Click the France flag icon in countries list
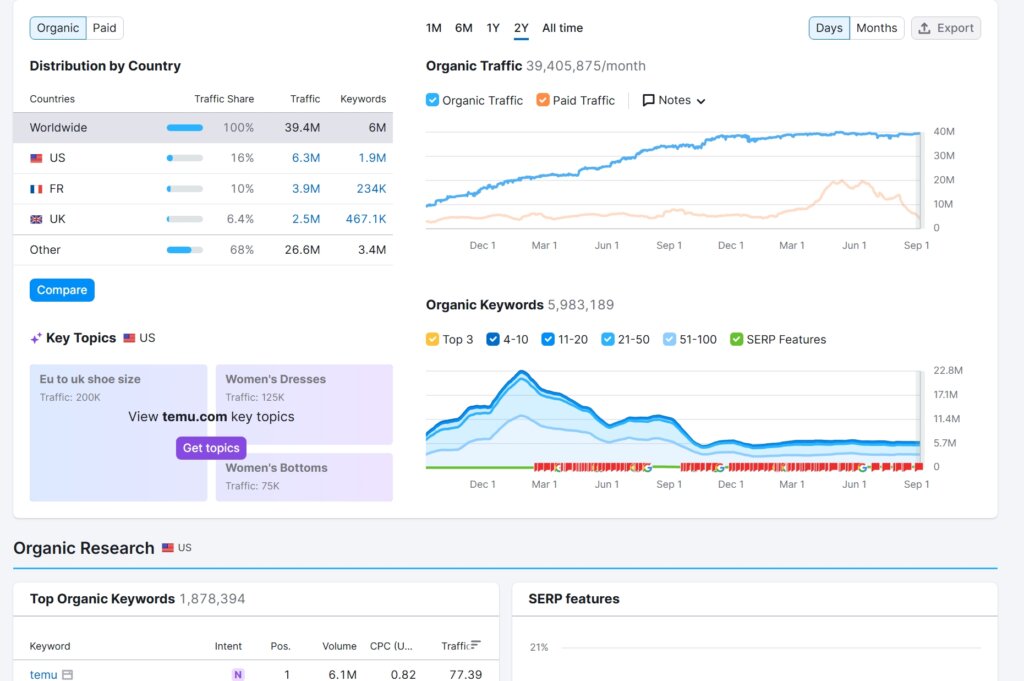The image size is (1024, 681). (36, 189)
